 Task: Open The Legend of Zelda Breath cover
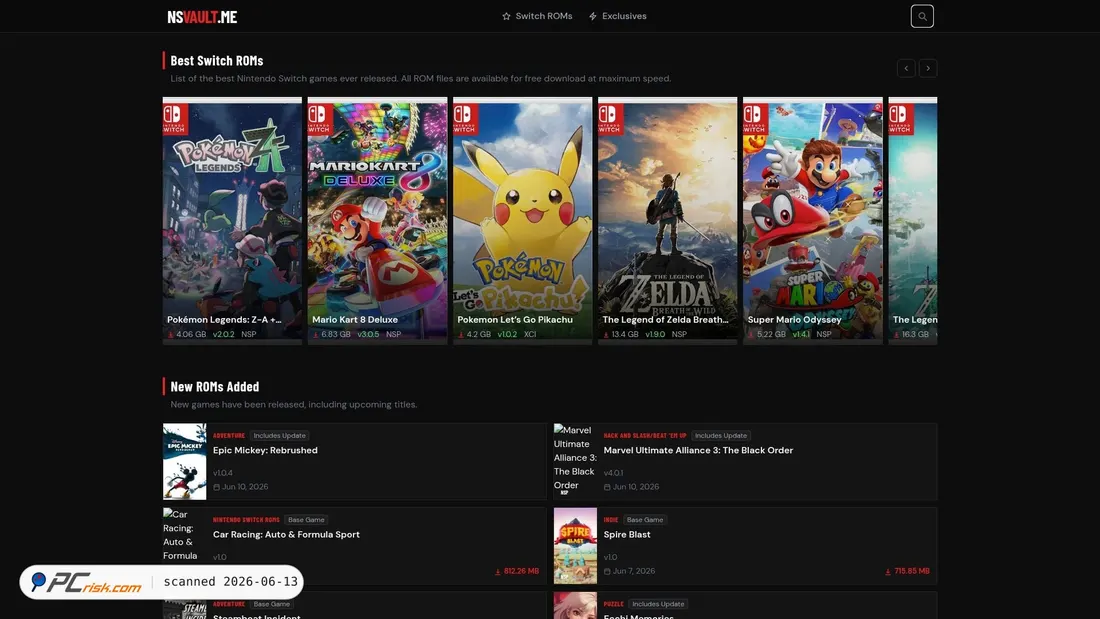(x=668, y=220)
